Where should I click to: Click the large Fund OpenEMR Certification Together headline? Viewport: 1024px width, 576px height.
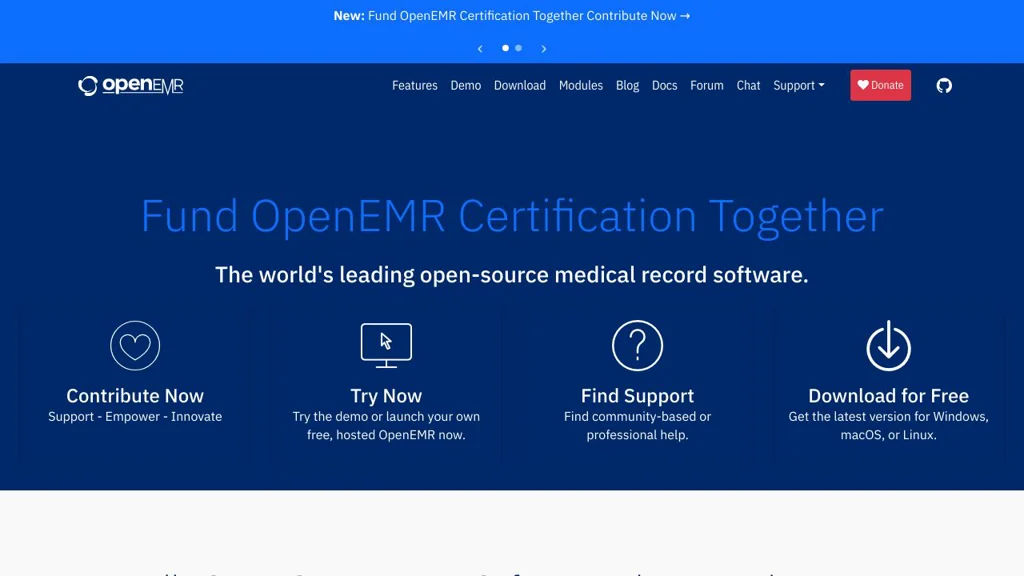click(x=512, y=216)
